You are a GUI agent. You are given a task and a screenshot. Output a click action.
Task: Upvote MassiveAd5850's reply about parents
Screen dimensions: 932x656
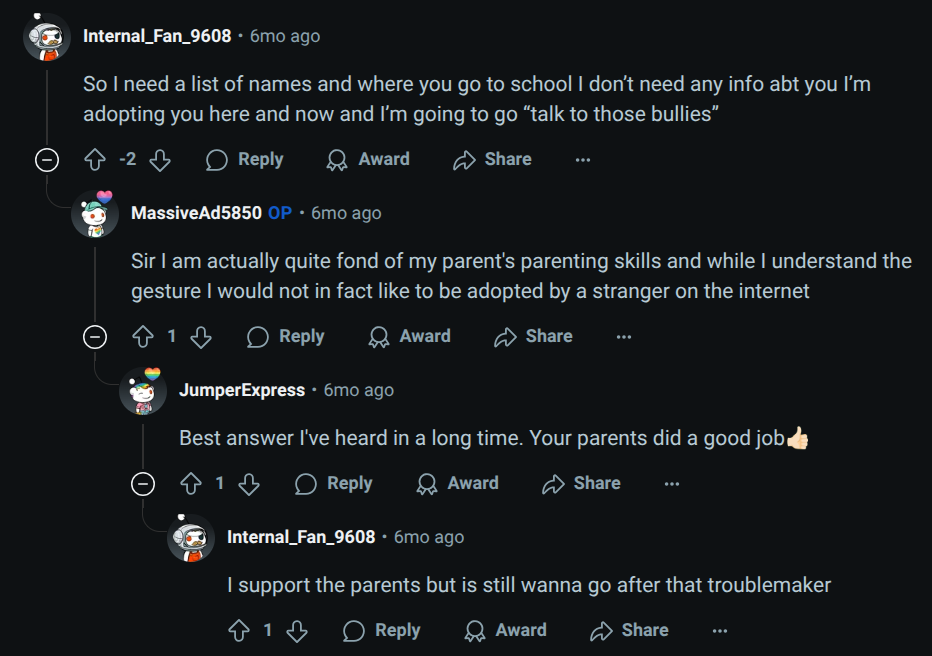click(143, 337)
